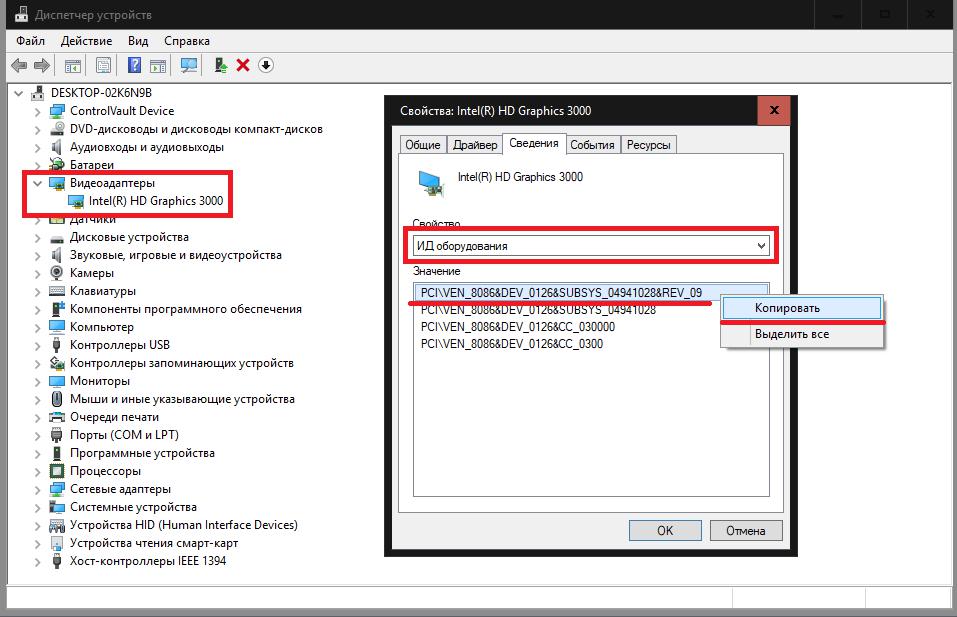
Task: Switch to the Драйвер tab
Action: [475, 145]
